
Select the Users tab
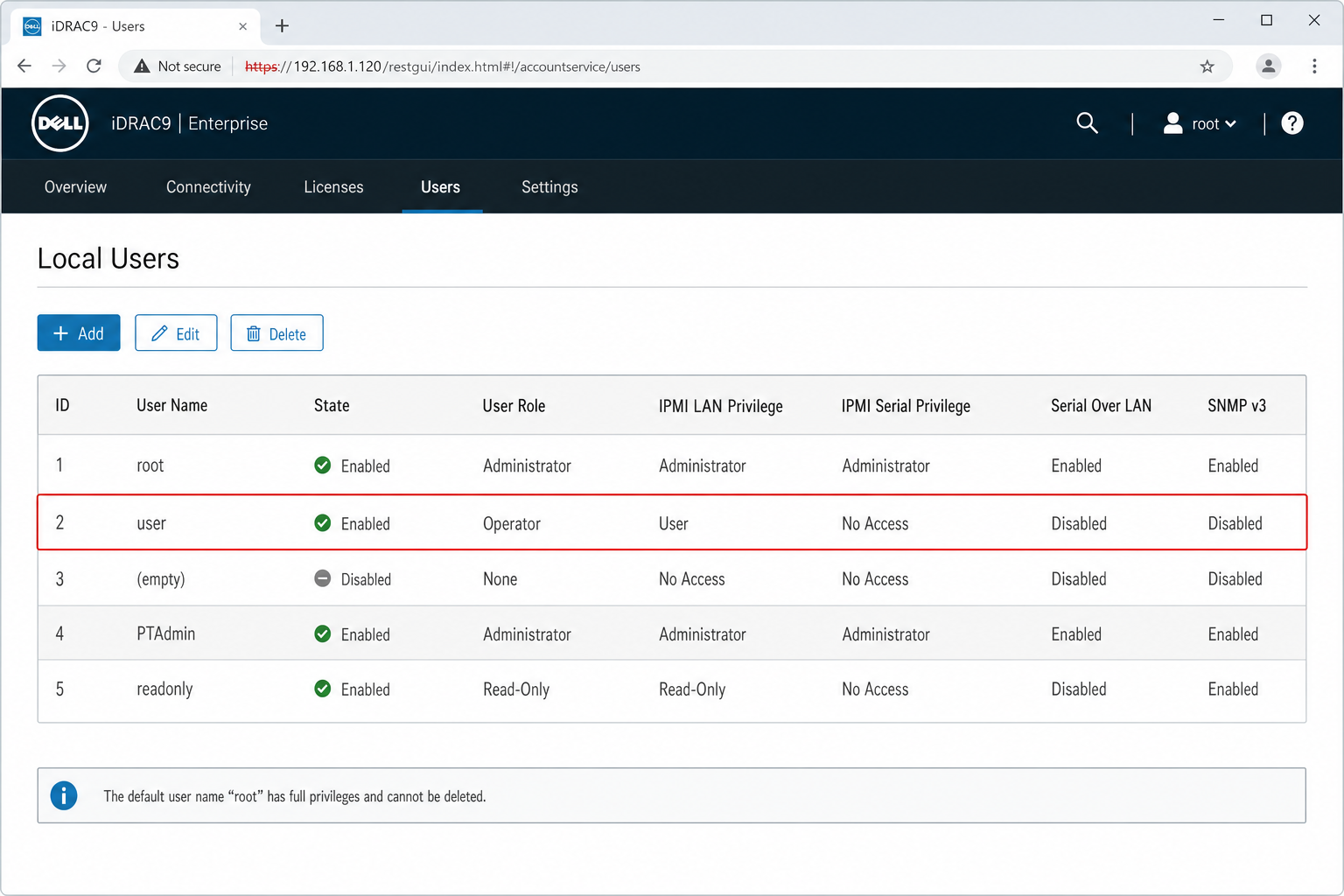[x=441, y=186]
